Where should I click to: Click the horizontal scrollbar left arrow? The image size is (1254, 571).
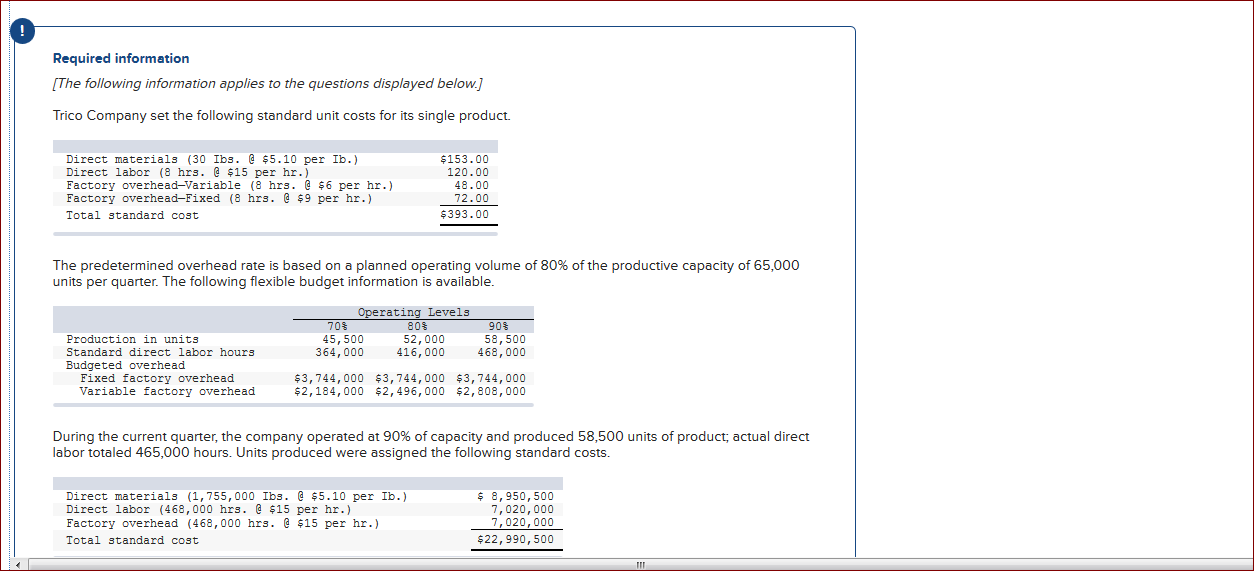(x=20, y=564)
